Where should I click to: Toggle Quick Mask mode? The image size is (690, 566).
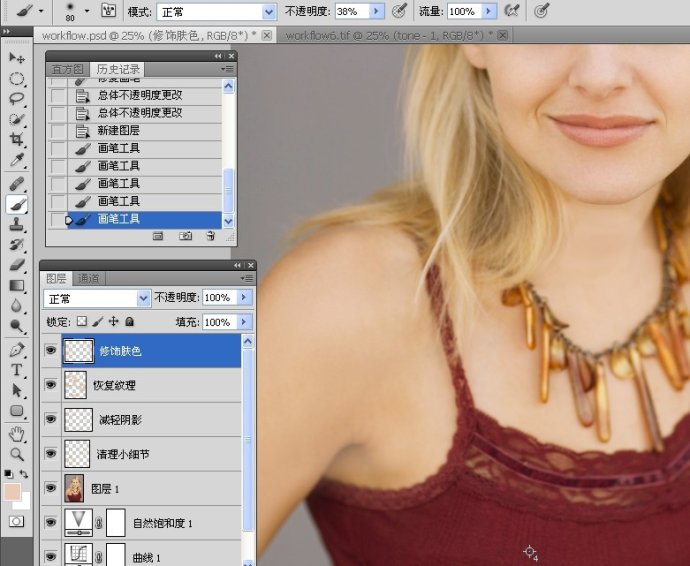pos(17,522)
